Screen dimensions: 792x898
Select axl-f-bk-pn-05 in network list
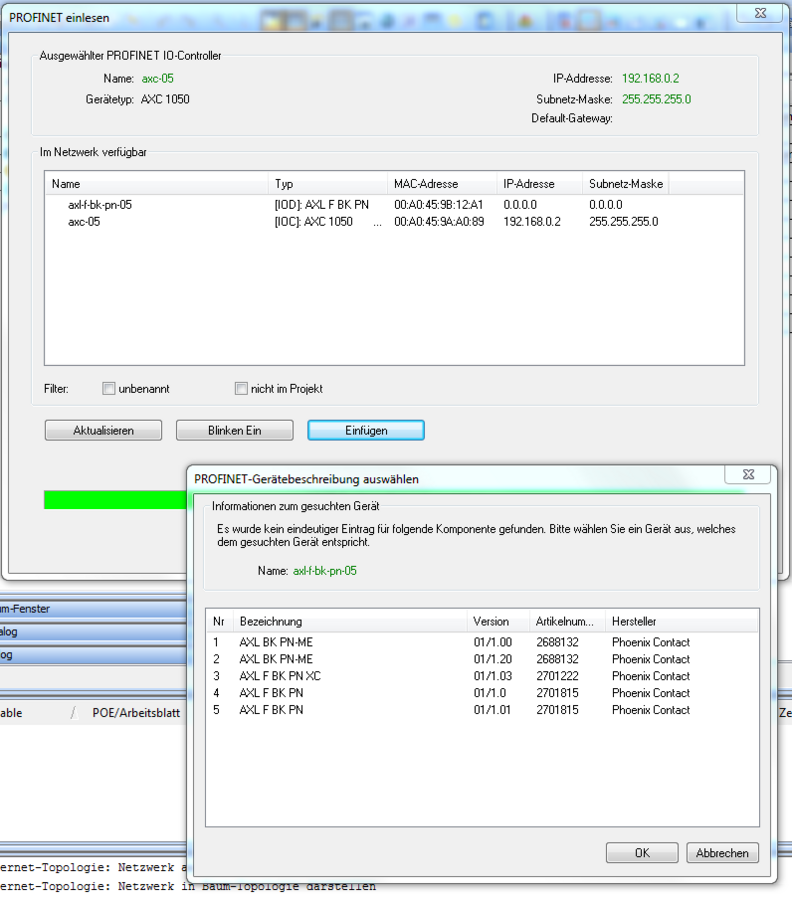tap(100, 205)
